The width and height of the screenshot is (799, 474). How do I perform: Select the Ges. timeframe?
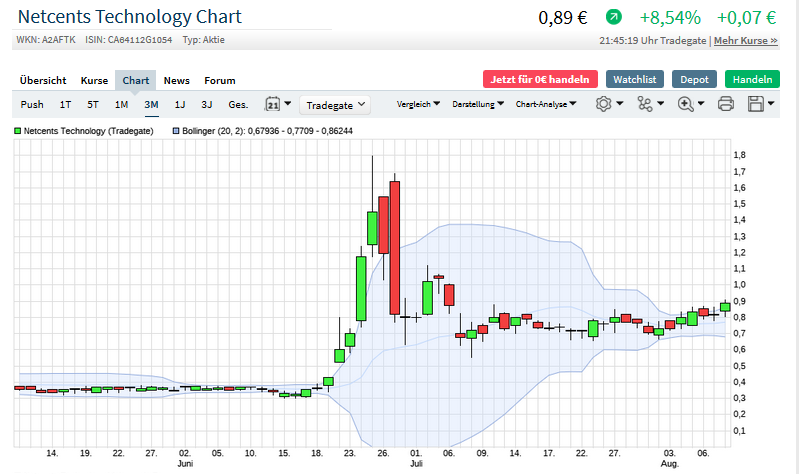pyautogui.click(x=238, y=104)
